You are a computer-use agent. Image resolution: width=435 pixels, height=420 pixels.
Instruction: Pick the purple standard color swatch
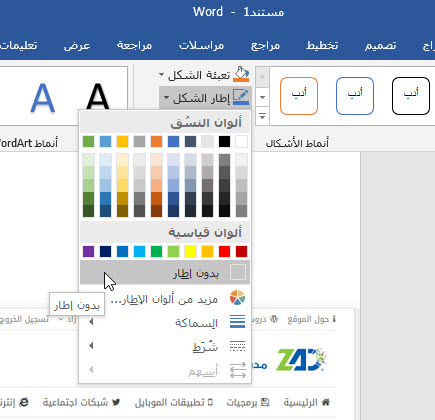(88, 252)
